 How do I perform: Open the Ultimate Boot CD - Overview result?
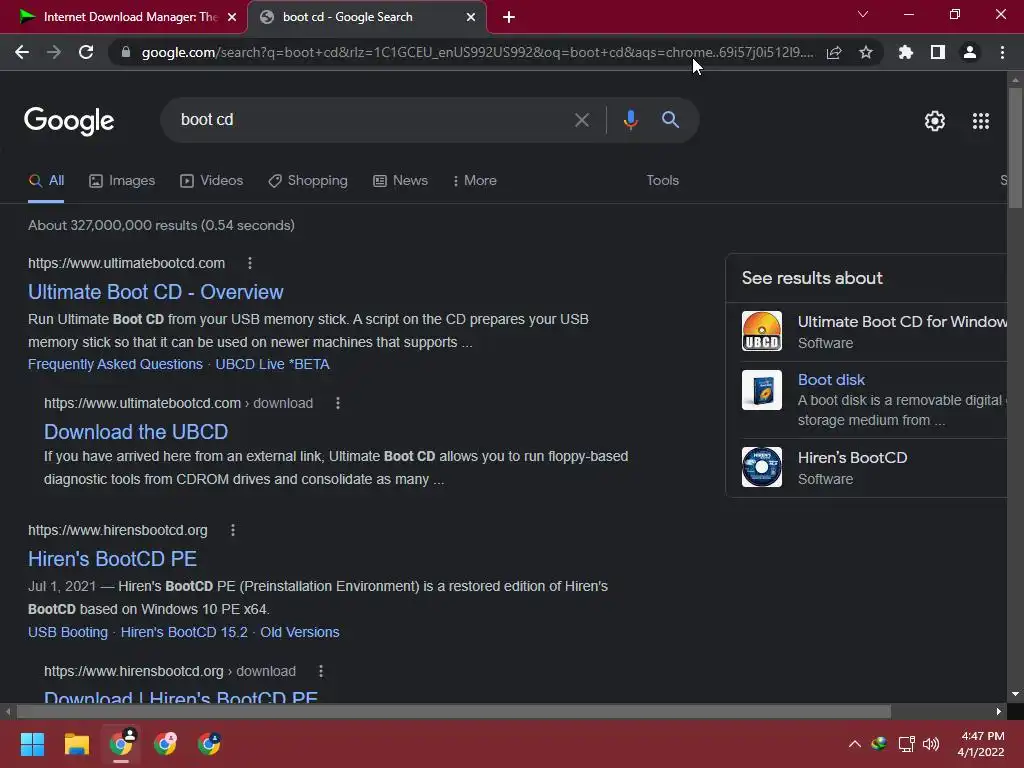coord(155,292)
